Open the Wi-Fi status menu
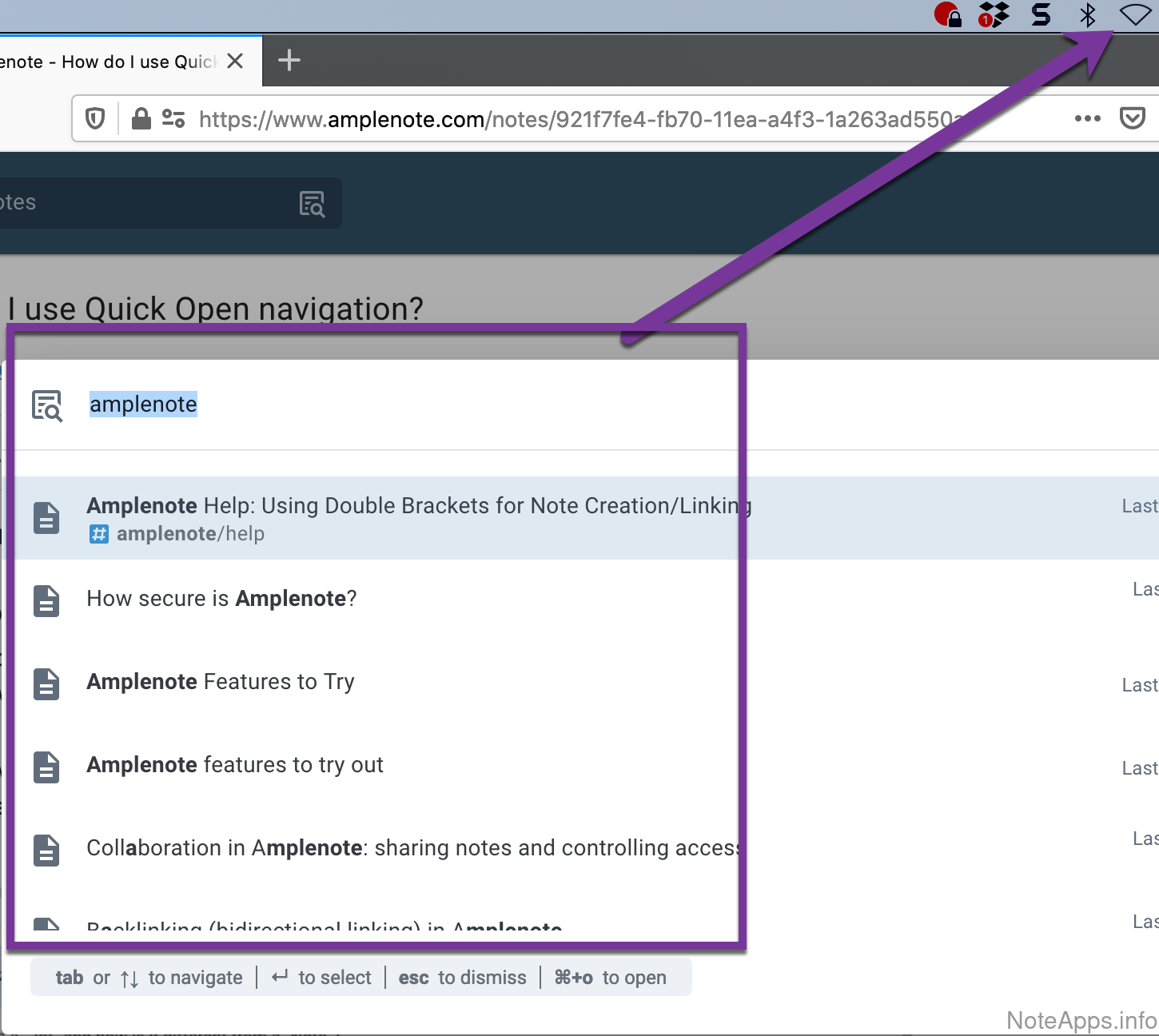1159x1036 pixels. pos(1134,14)
